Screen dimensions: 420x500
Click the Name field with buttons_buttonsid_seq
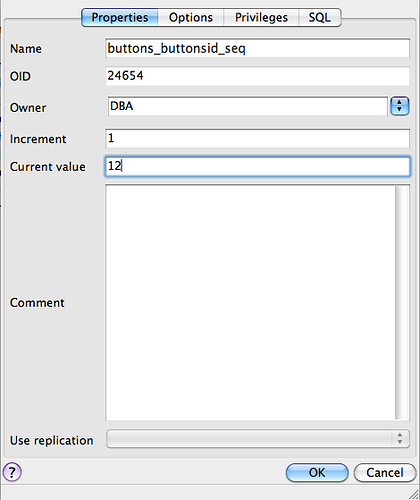tap(257, 48)
